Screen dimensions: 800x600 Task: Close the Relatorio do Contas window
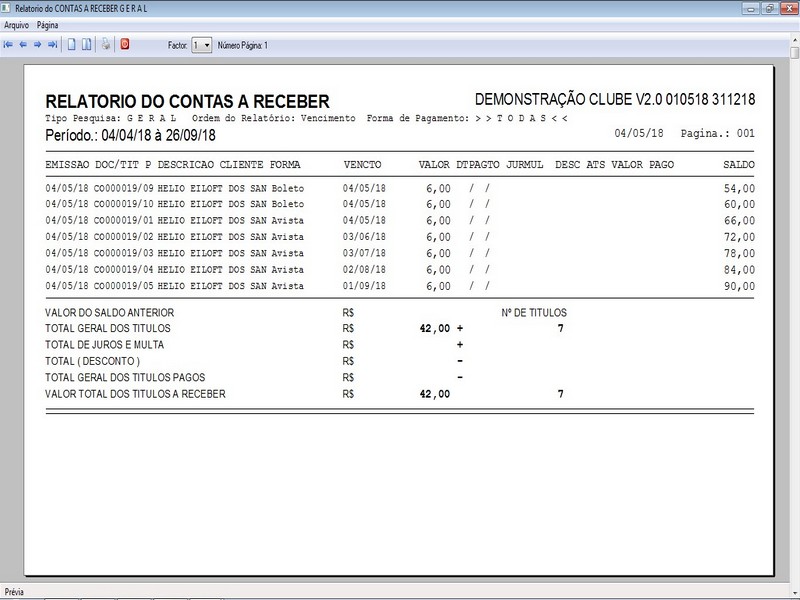[x=787, y=8]
